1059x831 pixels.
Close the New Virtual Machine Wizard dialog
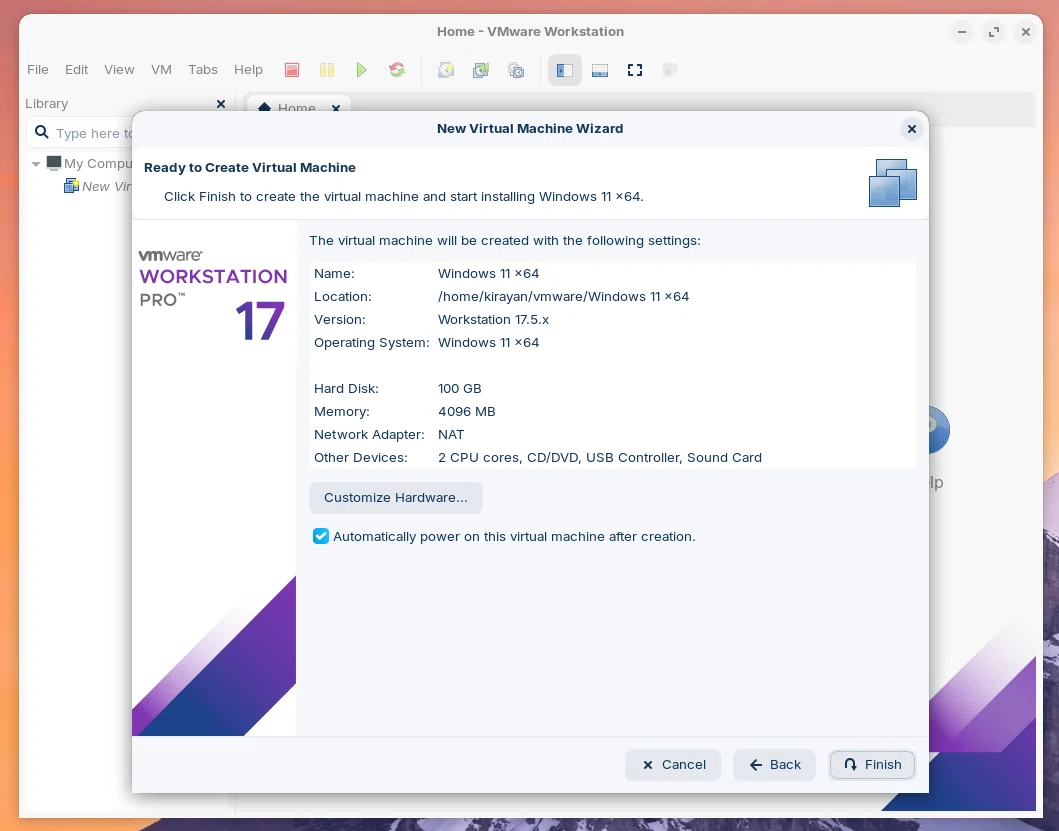[x=912, y=128]
